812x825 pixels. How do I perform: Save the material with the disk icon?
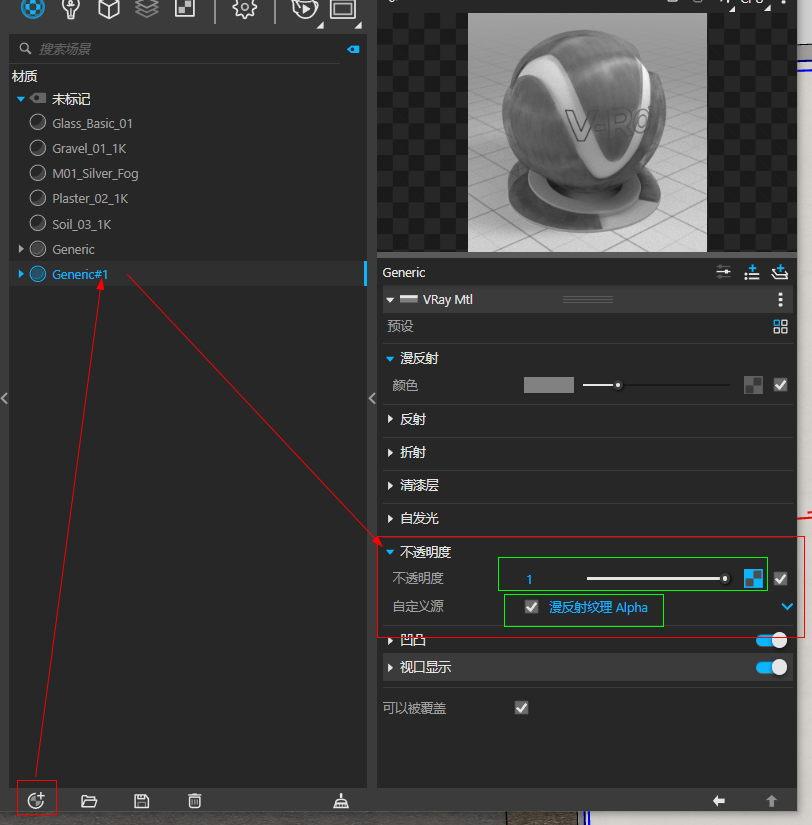141,800
